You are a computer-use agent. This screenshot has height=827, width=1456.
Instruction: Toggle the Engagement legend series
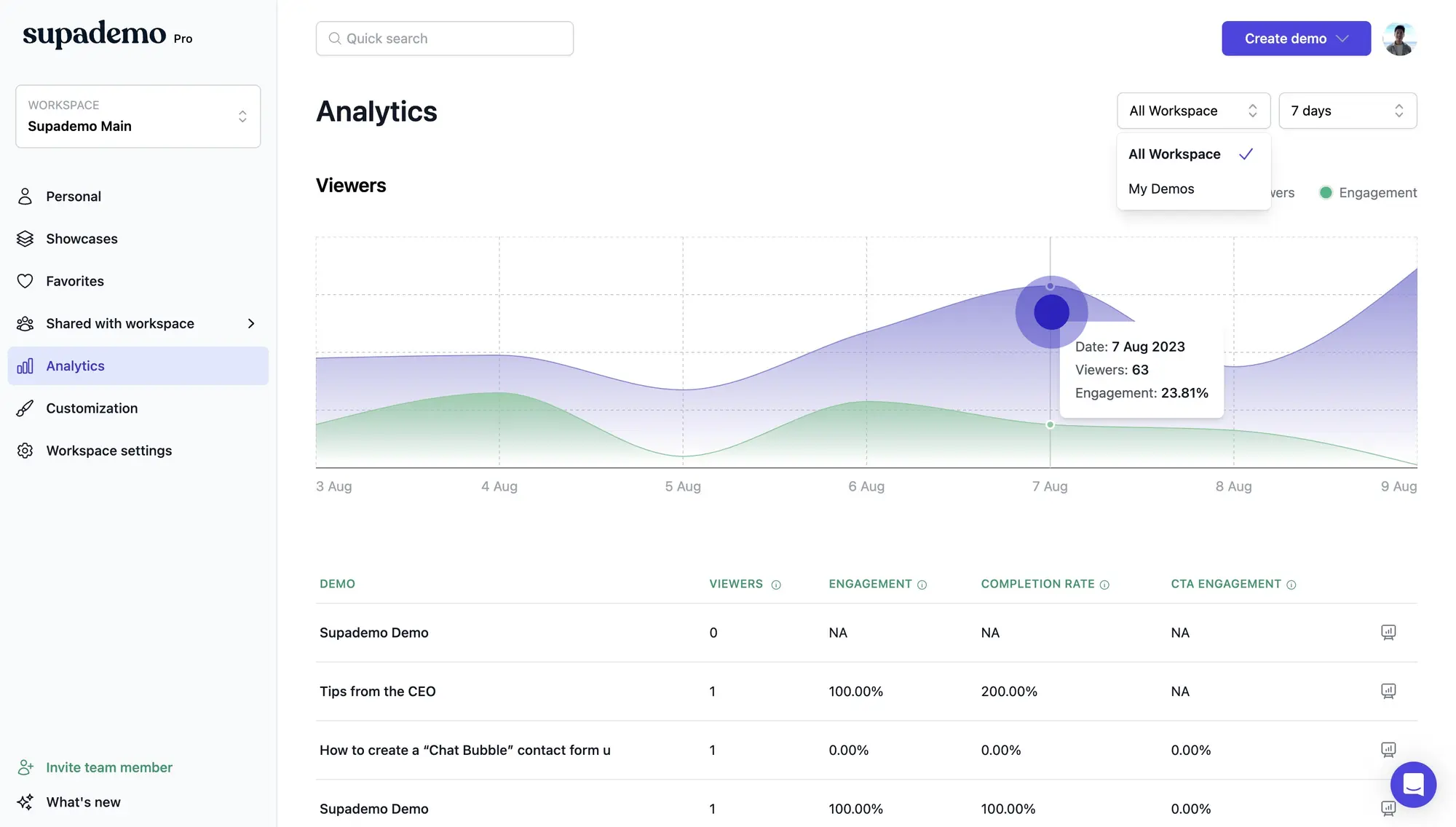click(1368, 192)
